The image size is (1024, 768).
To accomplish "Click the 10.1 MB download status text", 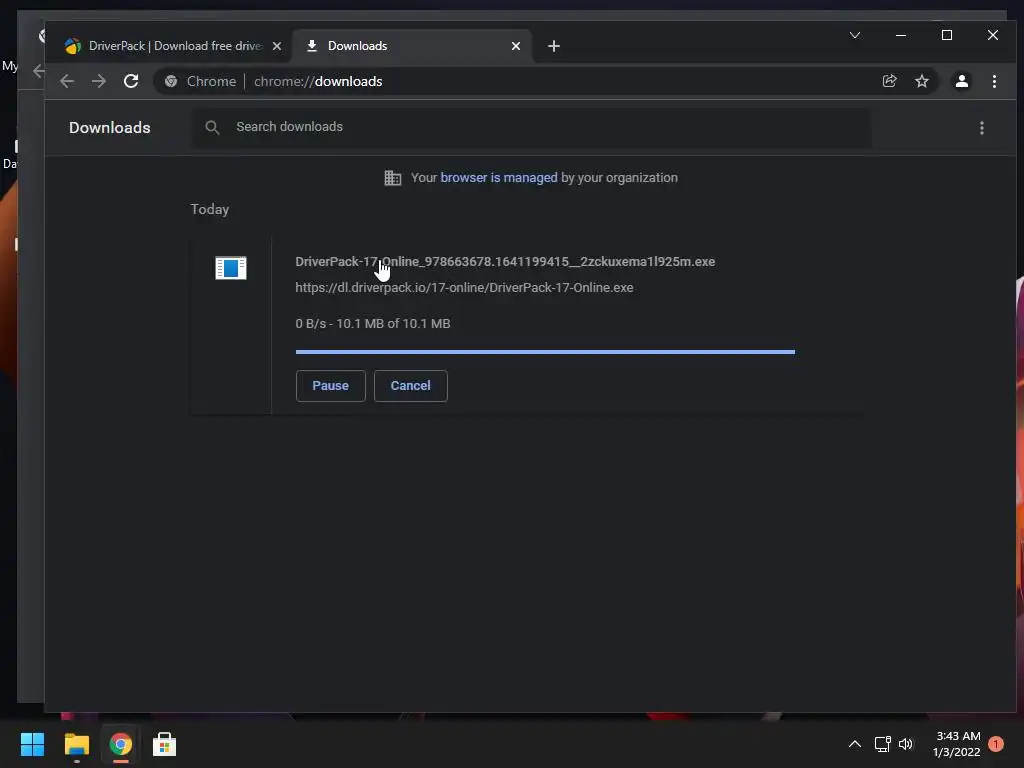I will tap(373, 324).
